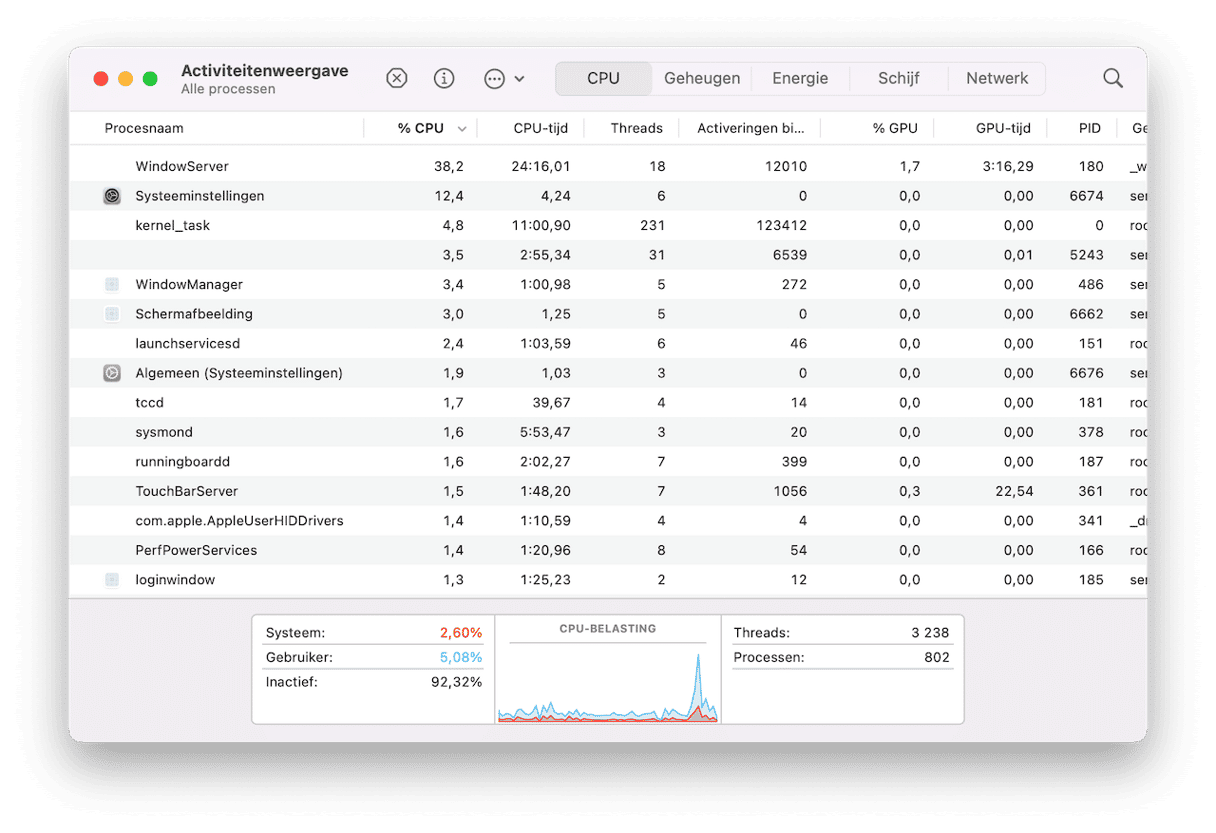Sort by the Procesnaam column header
Image resolution: width=1216 pixels, height=833 pixels.
(144, 128)
